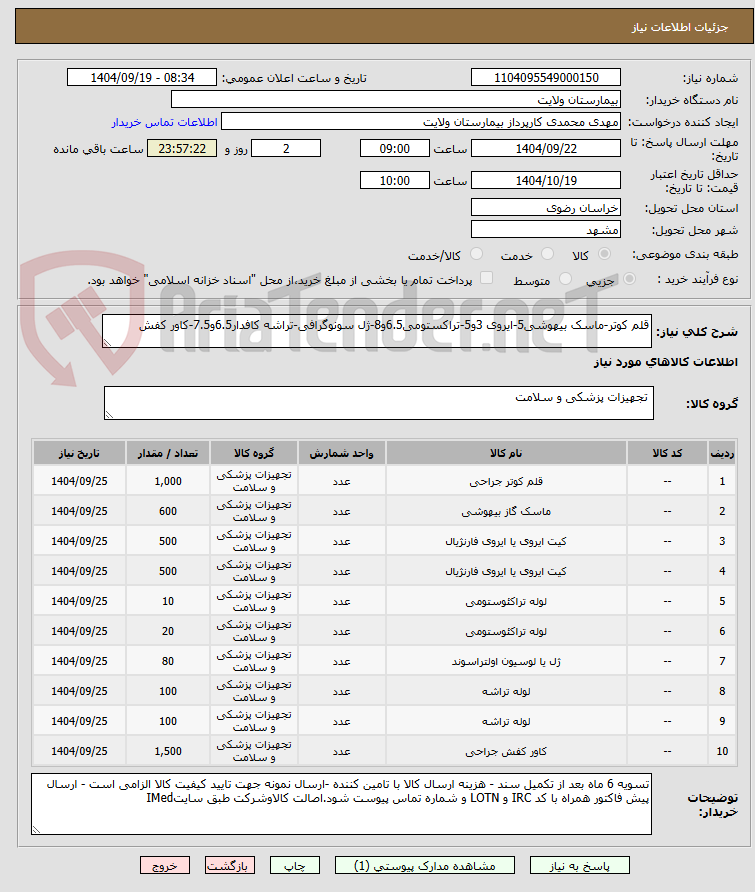This screenshot has height=892, width=755.
Task: Click the ژل یا لوسیون اولتراسوند cell
Action: click(506, 661)
